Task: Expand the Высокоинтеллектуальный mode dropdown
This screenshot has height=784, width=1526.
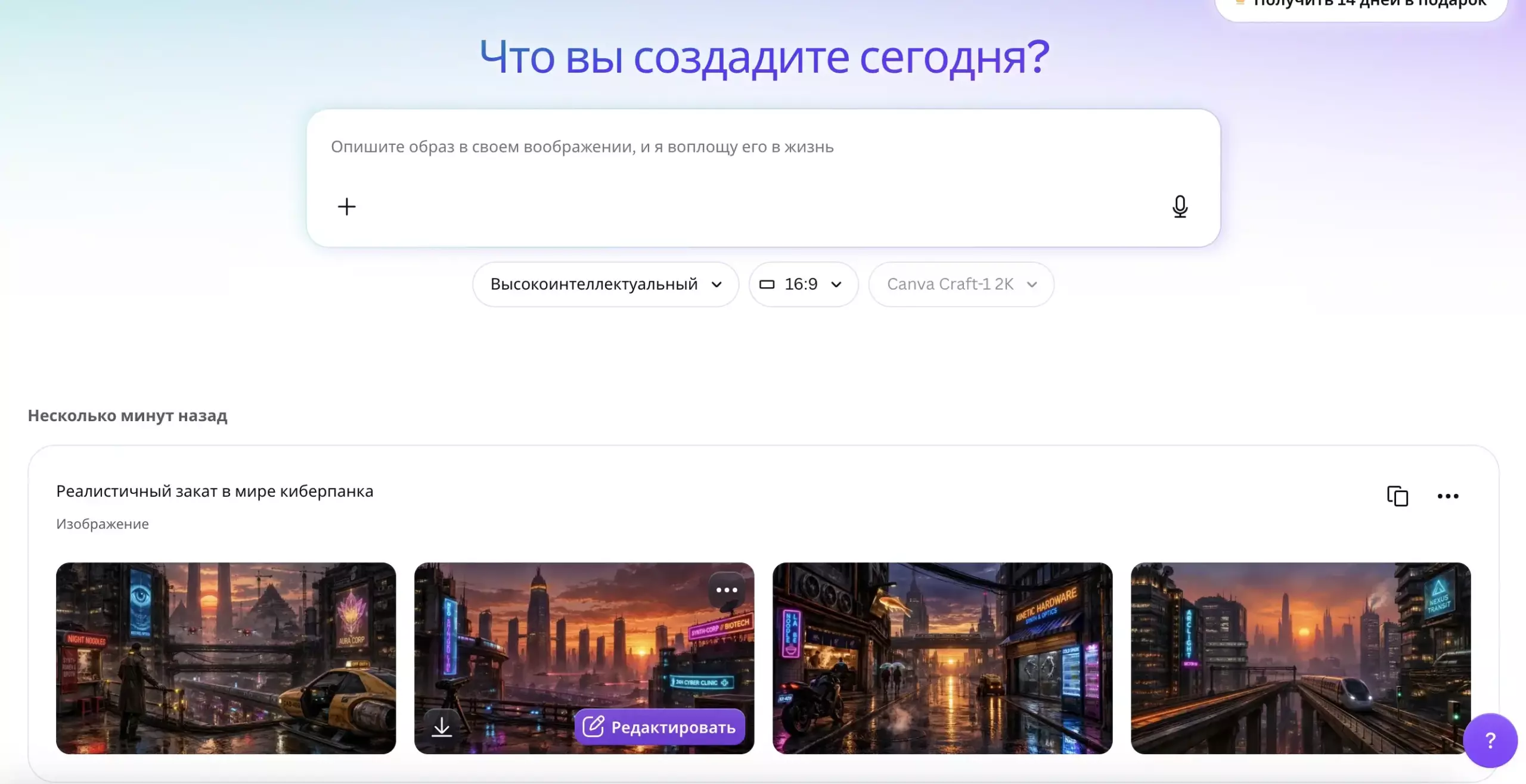Action: (606, 284)
